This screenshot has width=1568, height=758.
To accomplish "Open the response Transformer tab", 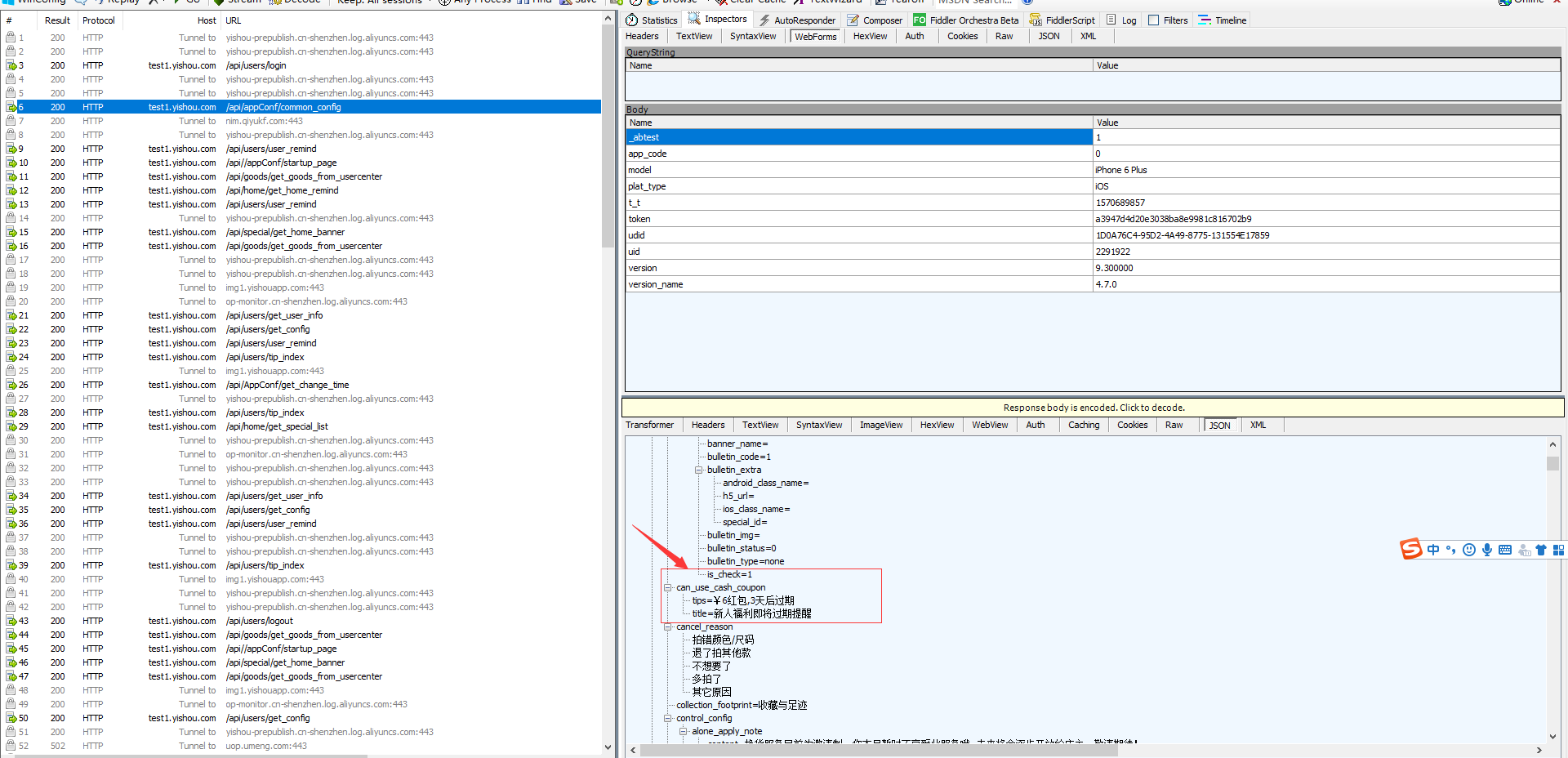I will tap(649, 425).
